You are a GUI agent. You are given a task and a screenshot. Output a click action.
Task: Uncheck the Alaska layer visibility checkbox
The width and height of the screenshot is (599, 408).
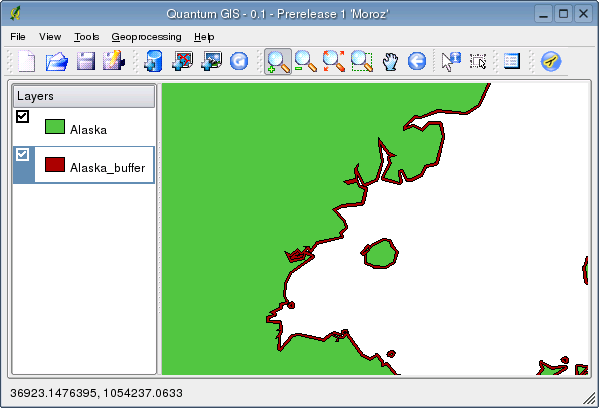23,117
